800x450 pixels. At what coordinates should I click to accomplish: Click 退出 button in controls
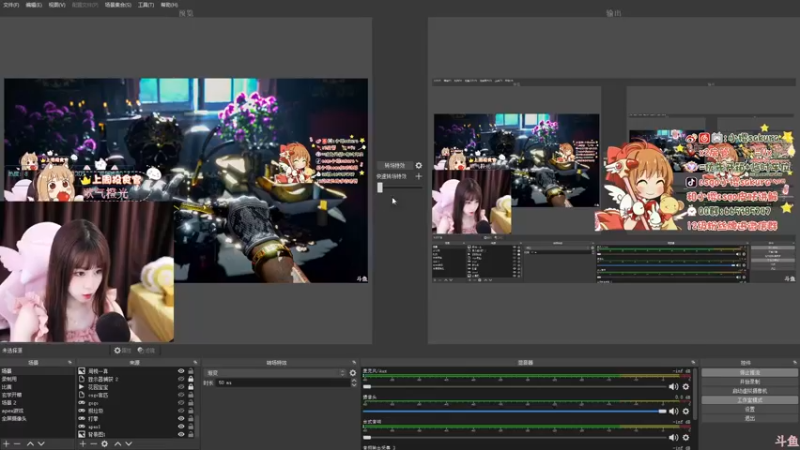tap(749, 418)
